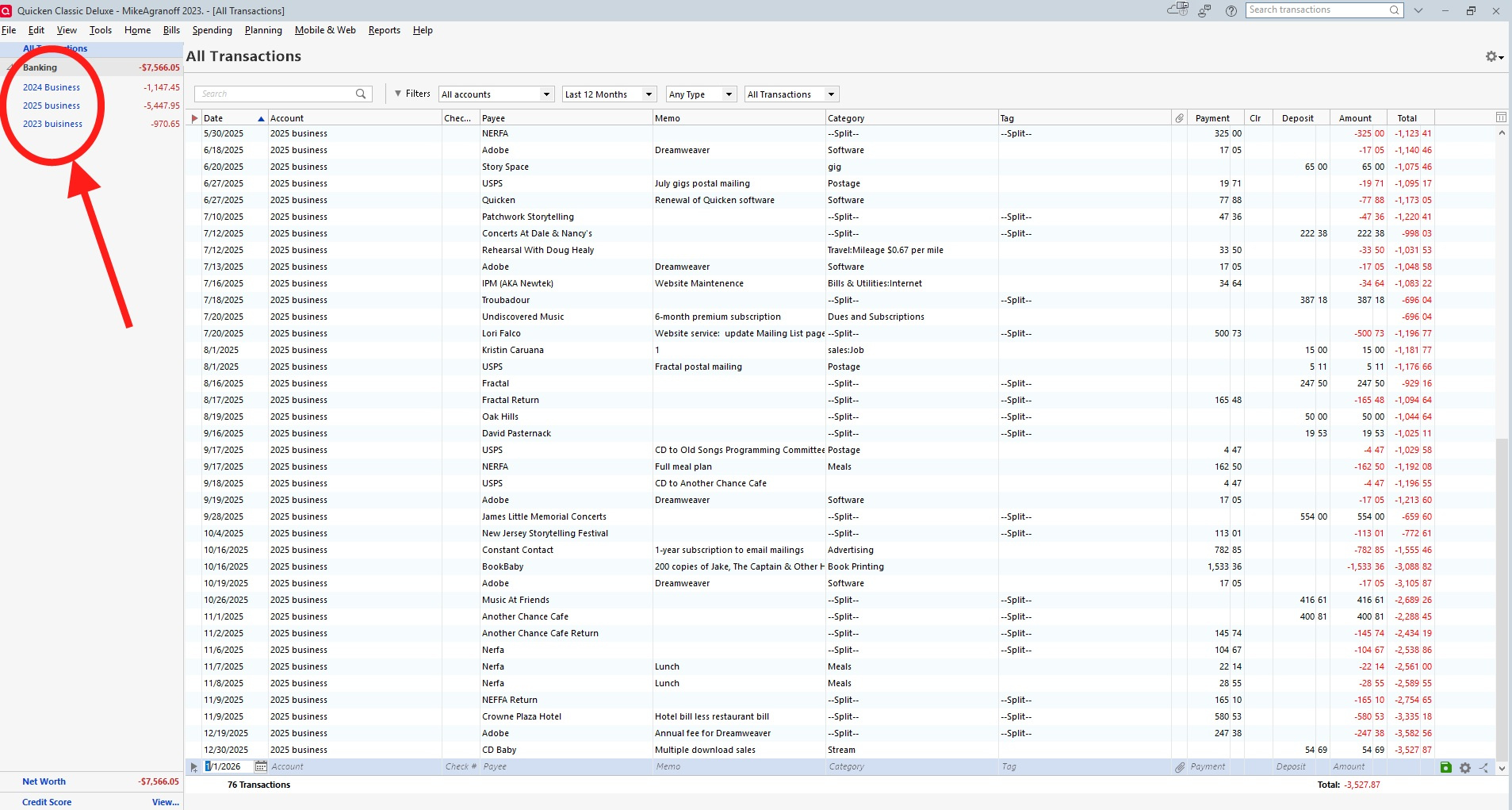Open the Help question mark icon
Image resolution: width=1512 pixels, height=810 pixels.
click(x=1231, y=10)
